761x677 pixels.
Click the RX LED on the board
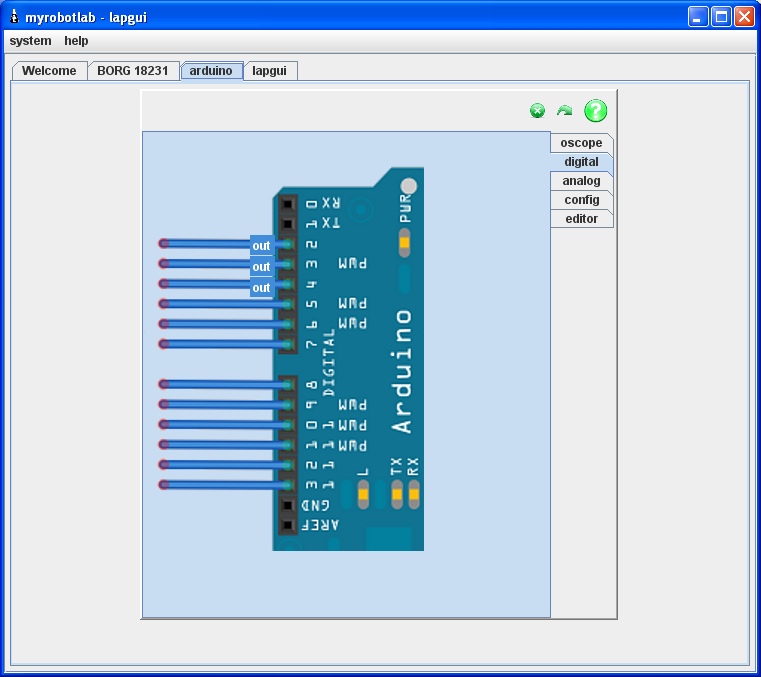414,495
